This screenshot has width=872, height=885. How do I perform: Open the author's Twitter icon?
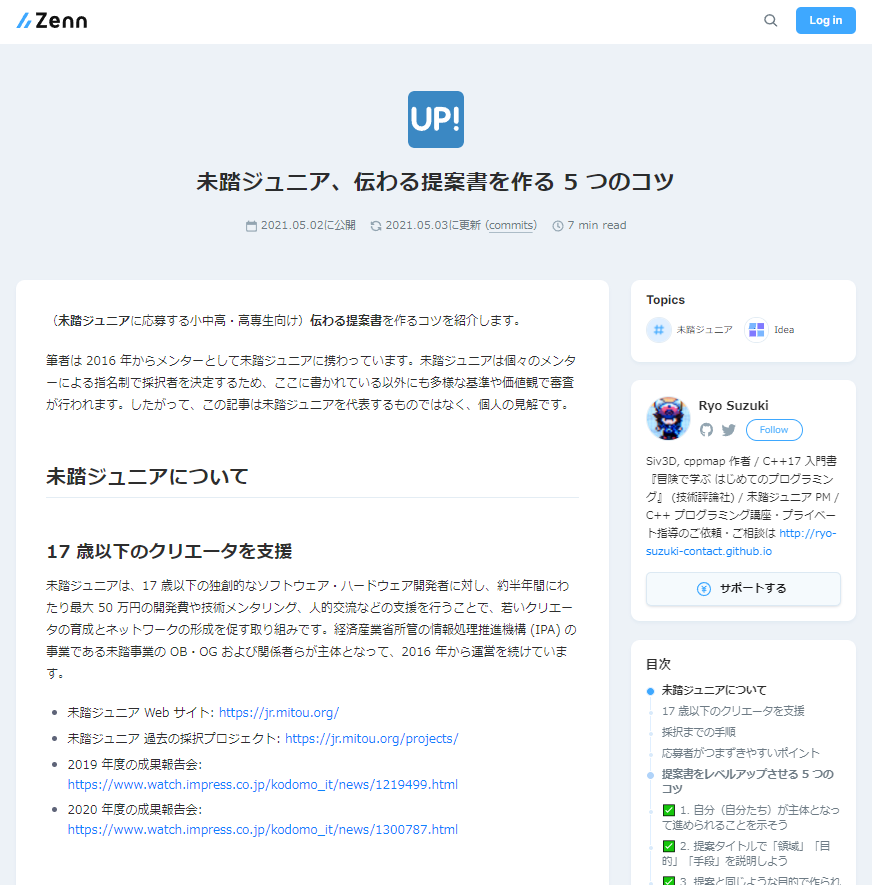pos(729,430)
